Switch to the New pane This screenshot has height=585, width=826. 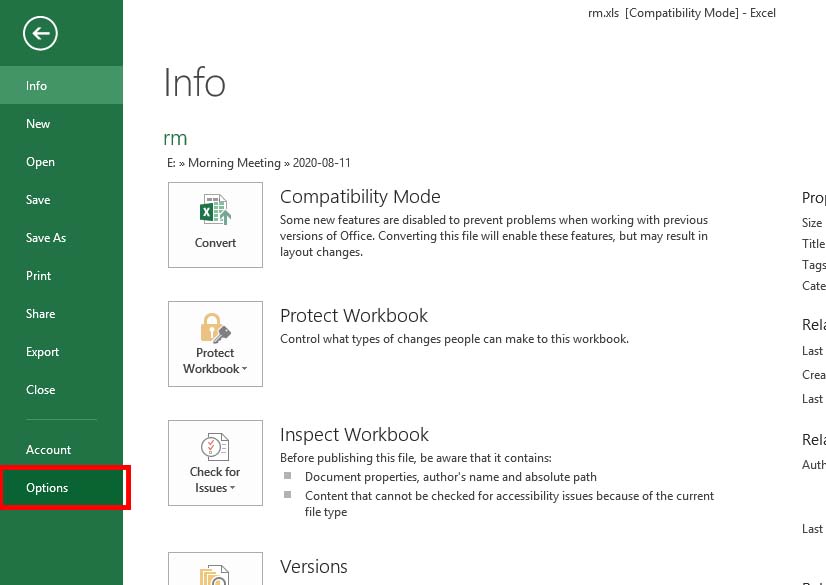click(38, 123)
